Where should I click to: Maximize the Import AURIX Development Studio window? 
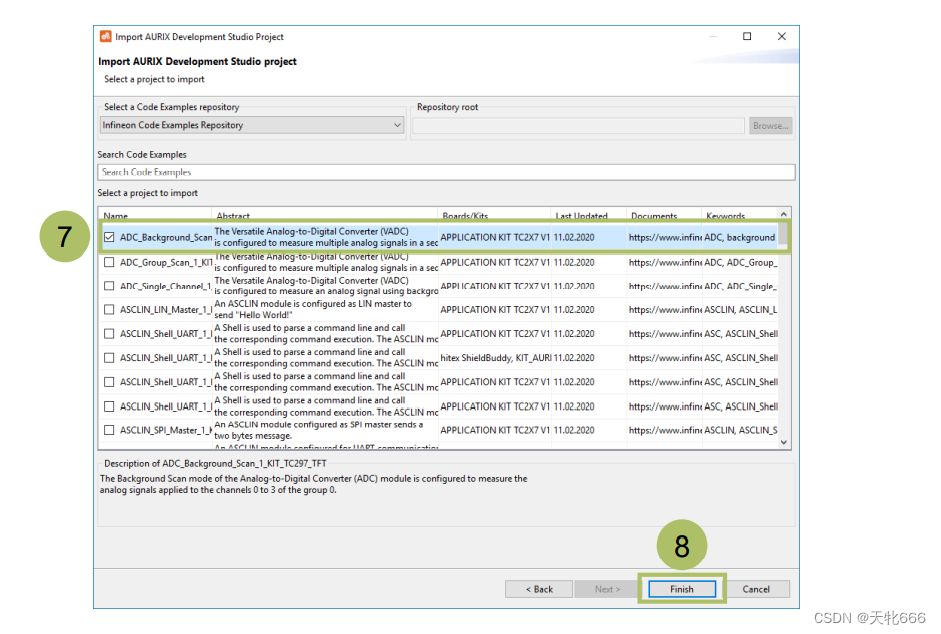tap(747, 36)
